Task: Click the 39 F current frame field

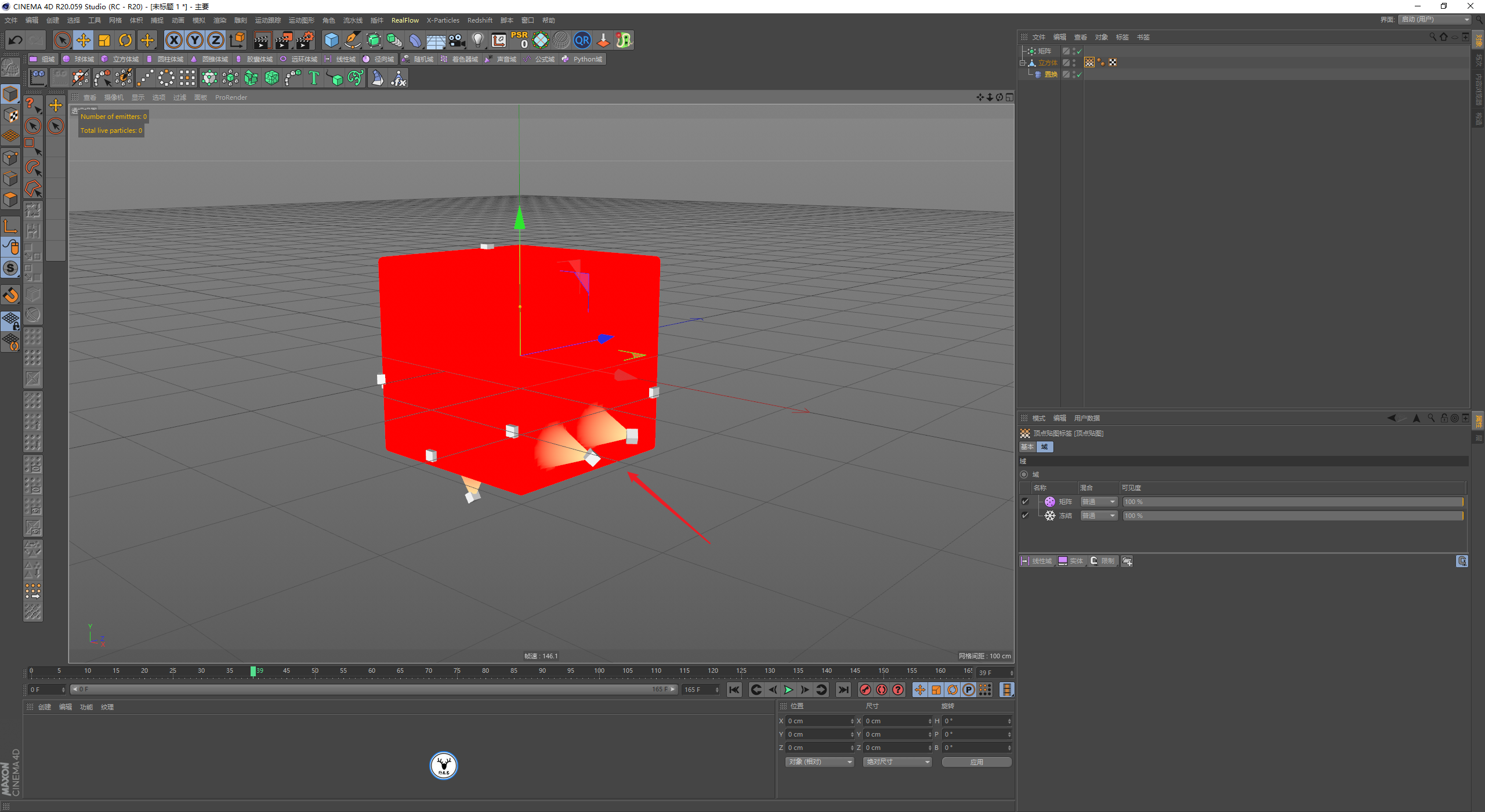Action: point(995,673)
